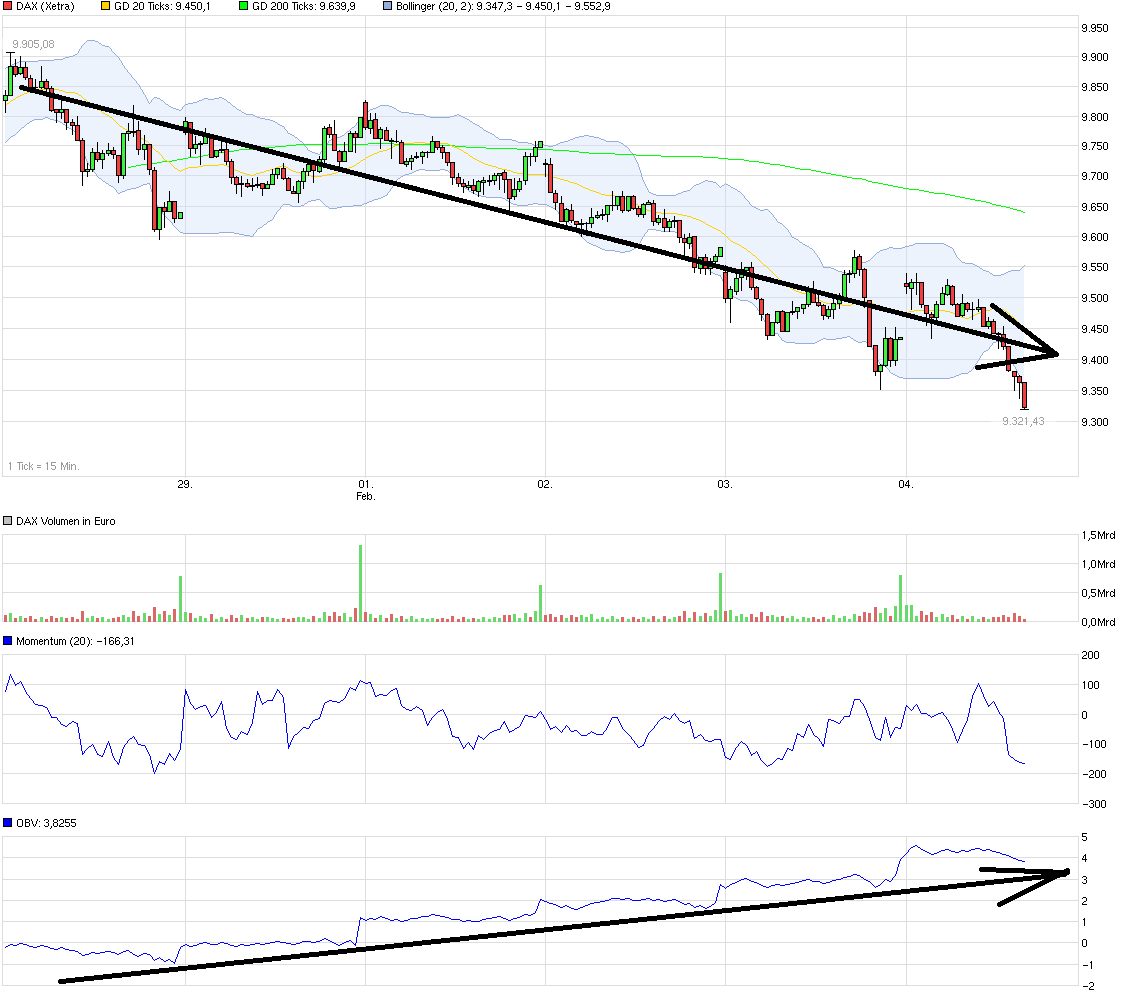Click the blue OBV legend swatch
The height and width of the screenshot is (997, 1125).
click(x=8, y=823)
